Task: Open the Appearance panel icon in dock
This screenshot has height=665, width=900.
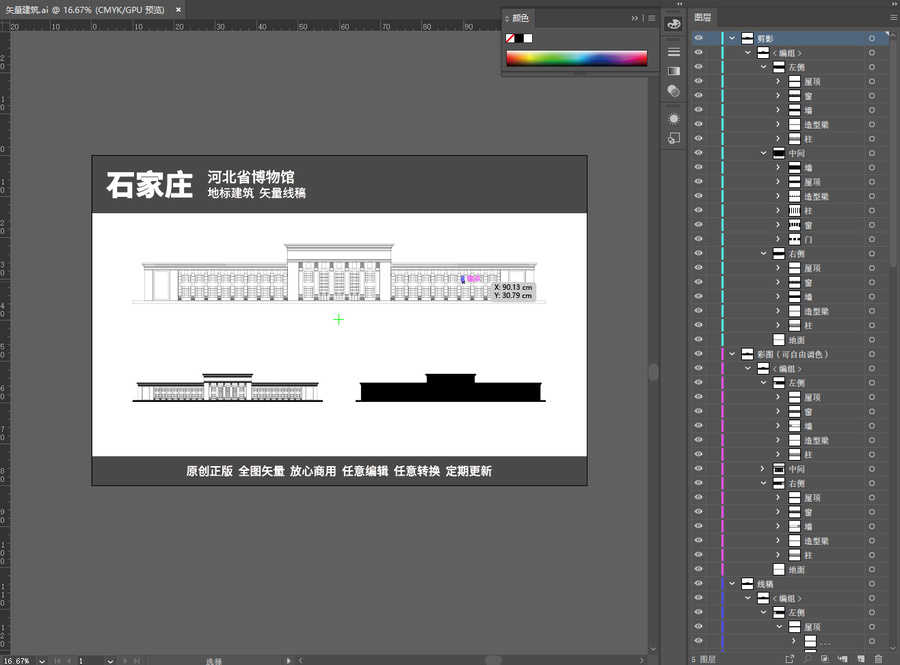Action: pos(674,119)
